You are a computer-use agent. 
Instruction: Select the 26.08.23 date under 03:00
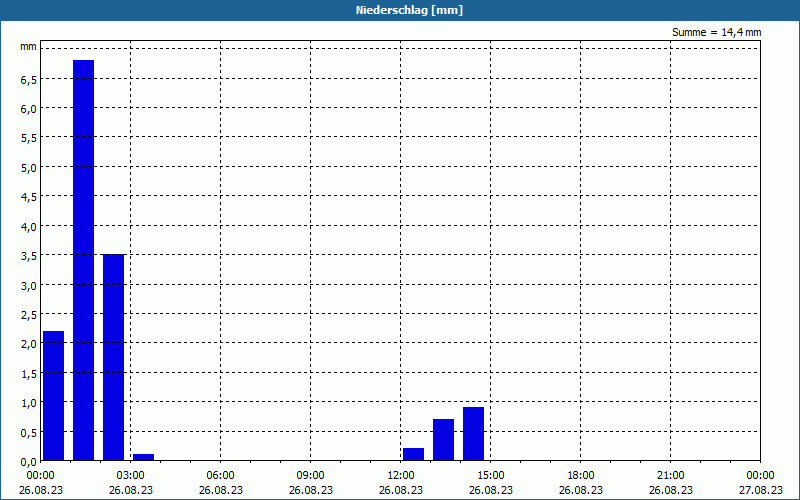[131, 490]
